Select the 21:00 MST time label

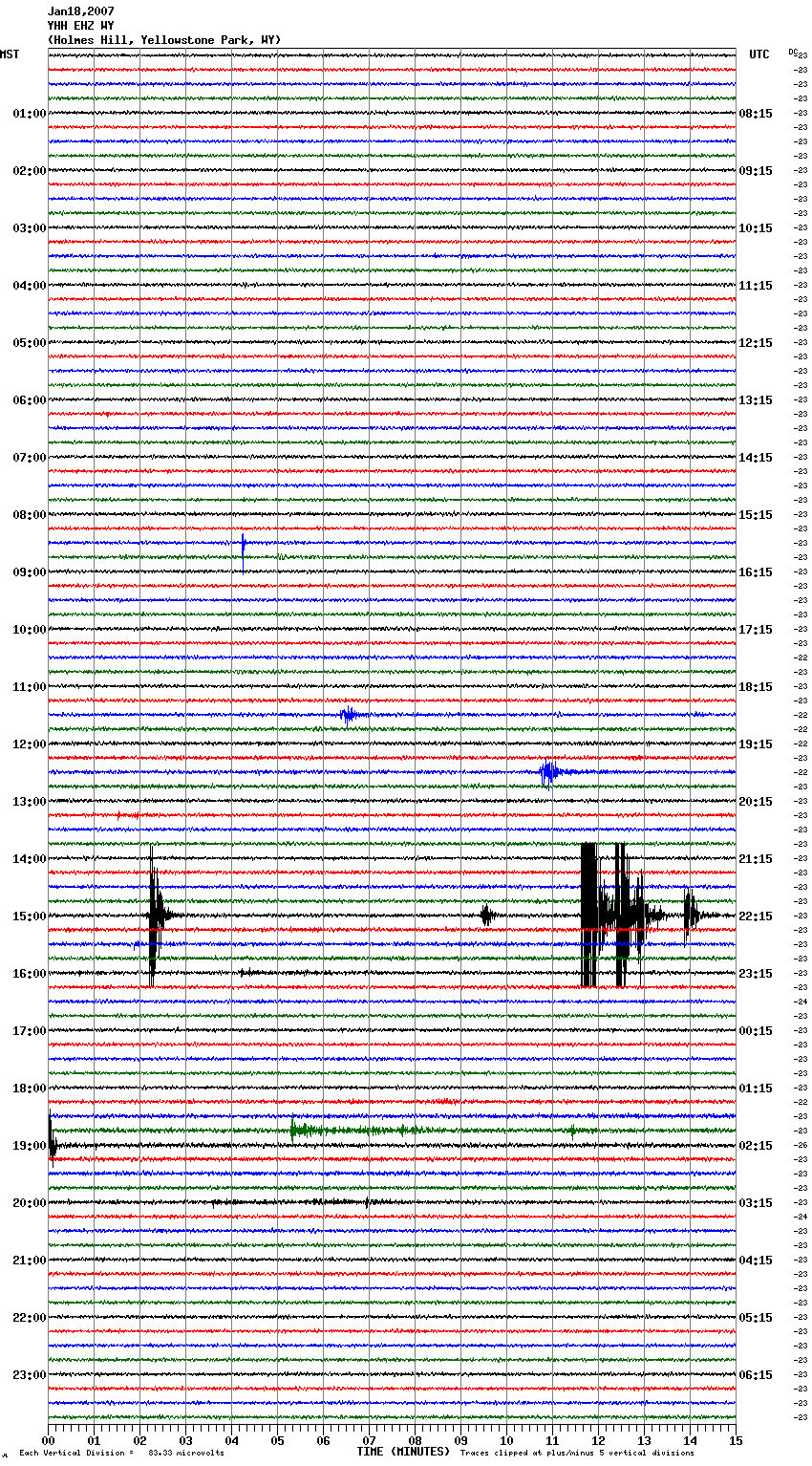point(29,1261)
